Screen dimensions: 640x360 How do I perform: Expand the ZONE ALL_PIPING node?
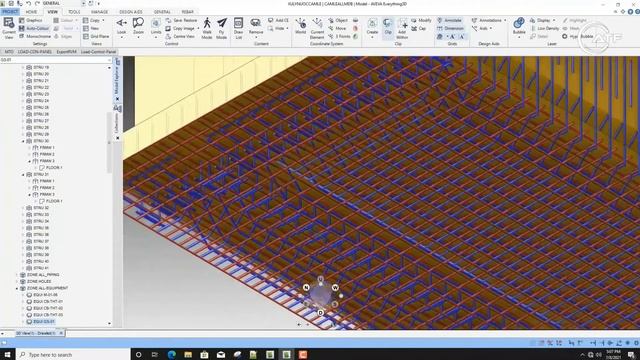[x=17, y=275]
